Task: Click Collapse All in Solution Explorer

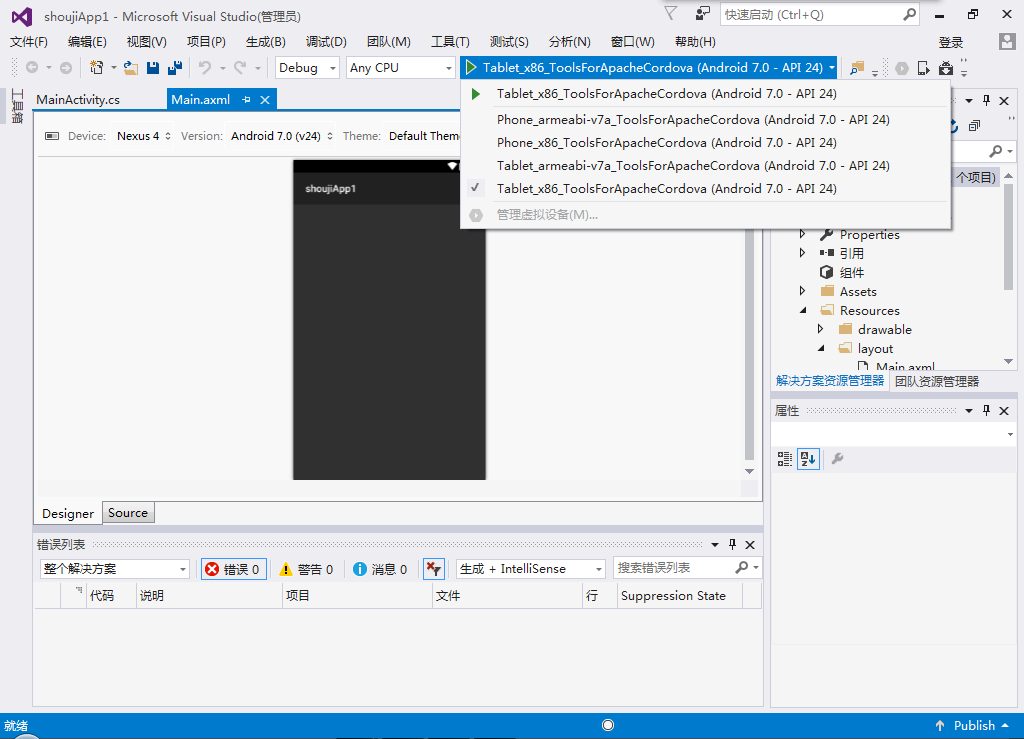Action: 974,126
